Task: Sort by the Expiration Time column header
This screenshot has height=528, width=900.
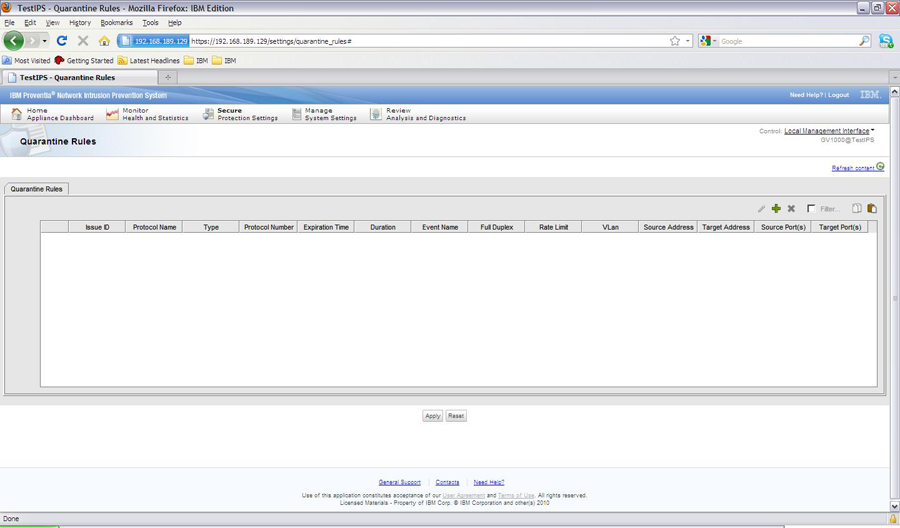Action: 325,227
